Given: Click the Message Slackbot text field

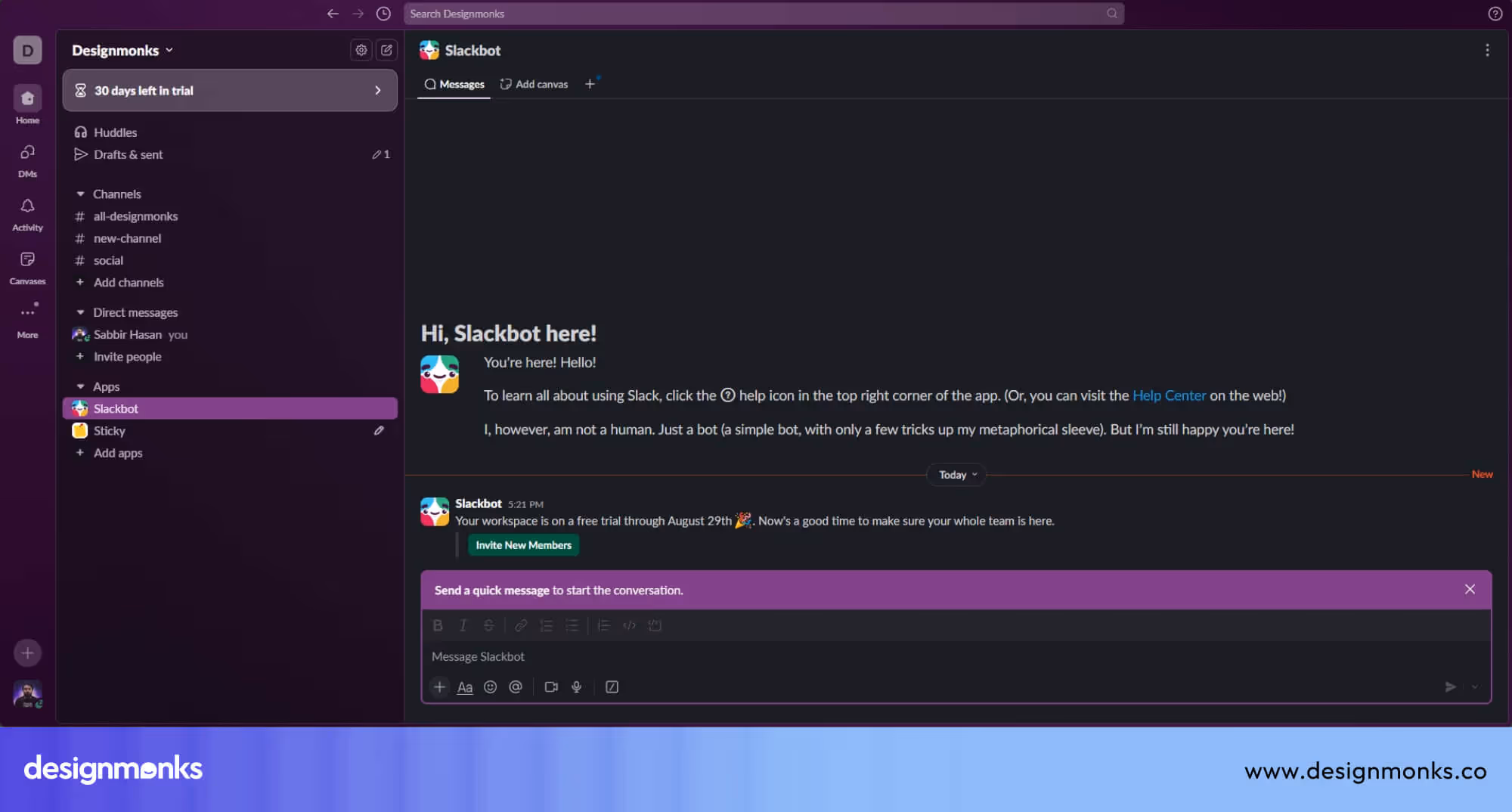Looking at the screenshot, I should (x=956, y=656).
